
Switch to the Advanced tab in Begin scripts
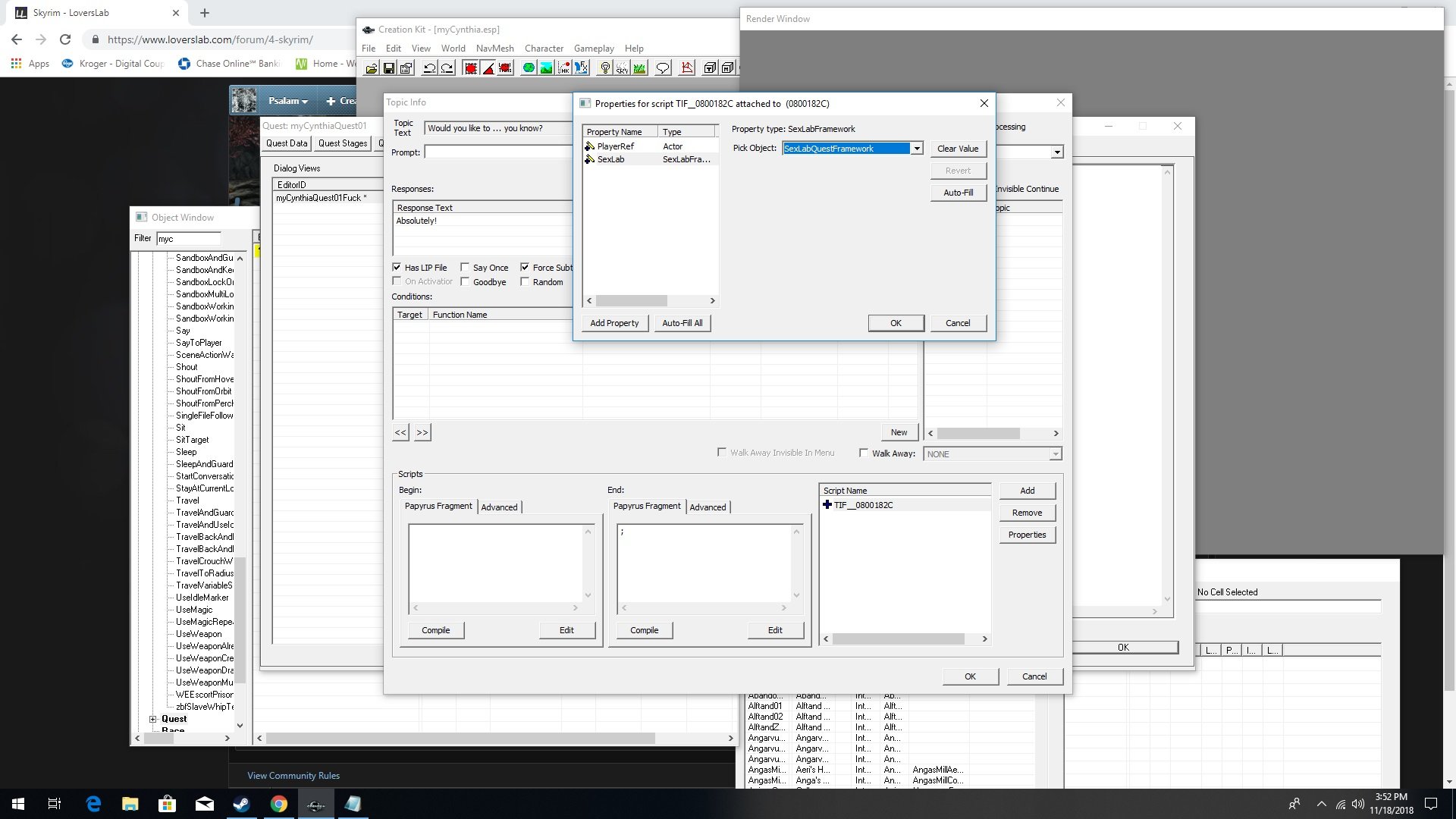[x=500, y=507]
